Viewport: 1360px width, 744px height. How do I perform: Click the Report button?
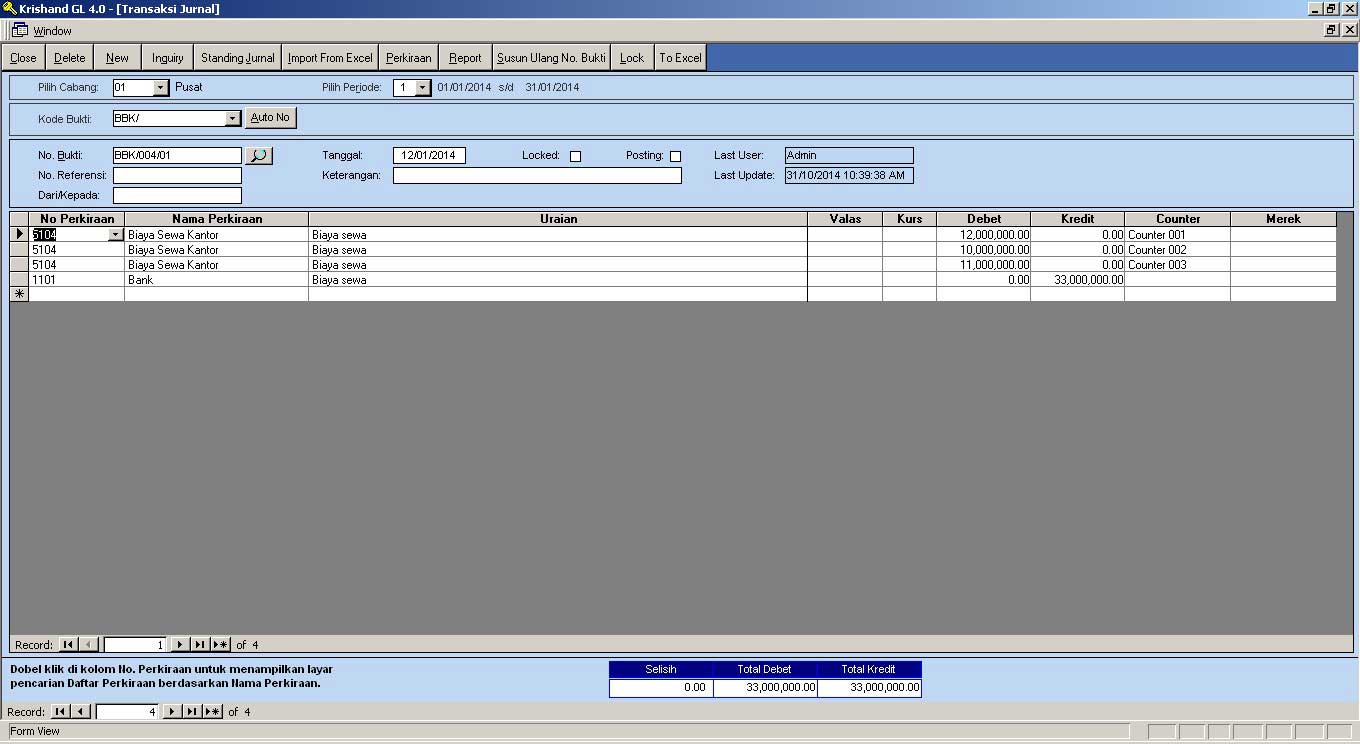tap(465, 58)
